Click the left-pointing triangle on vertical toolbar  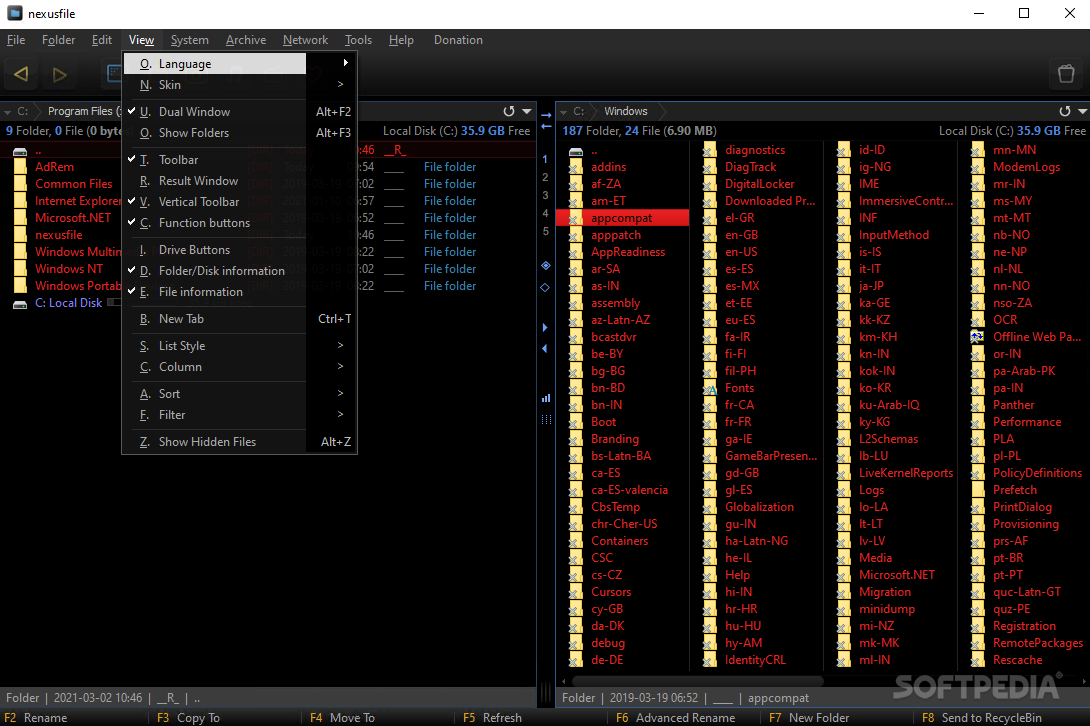(x=544, y=348)
